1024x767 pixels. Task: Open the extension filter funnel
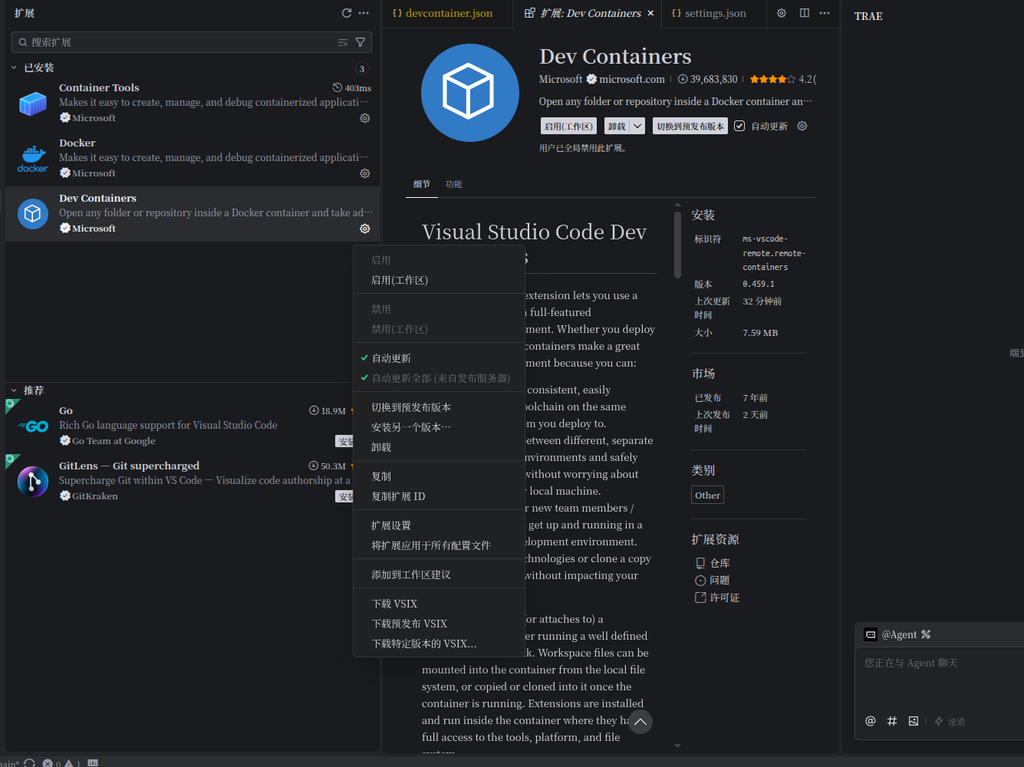360,42
